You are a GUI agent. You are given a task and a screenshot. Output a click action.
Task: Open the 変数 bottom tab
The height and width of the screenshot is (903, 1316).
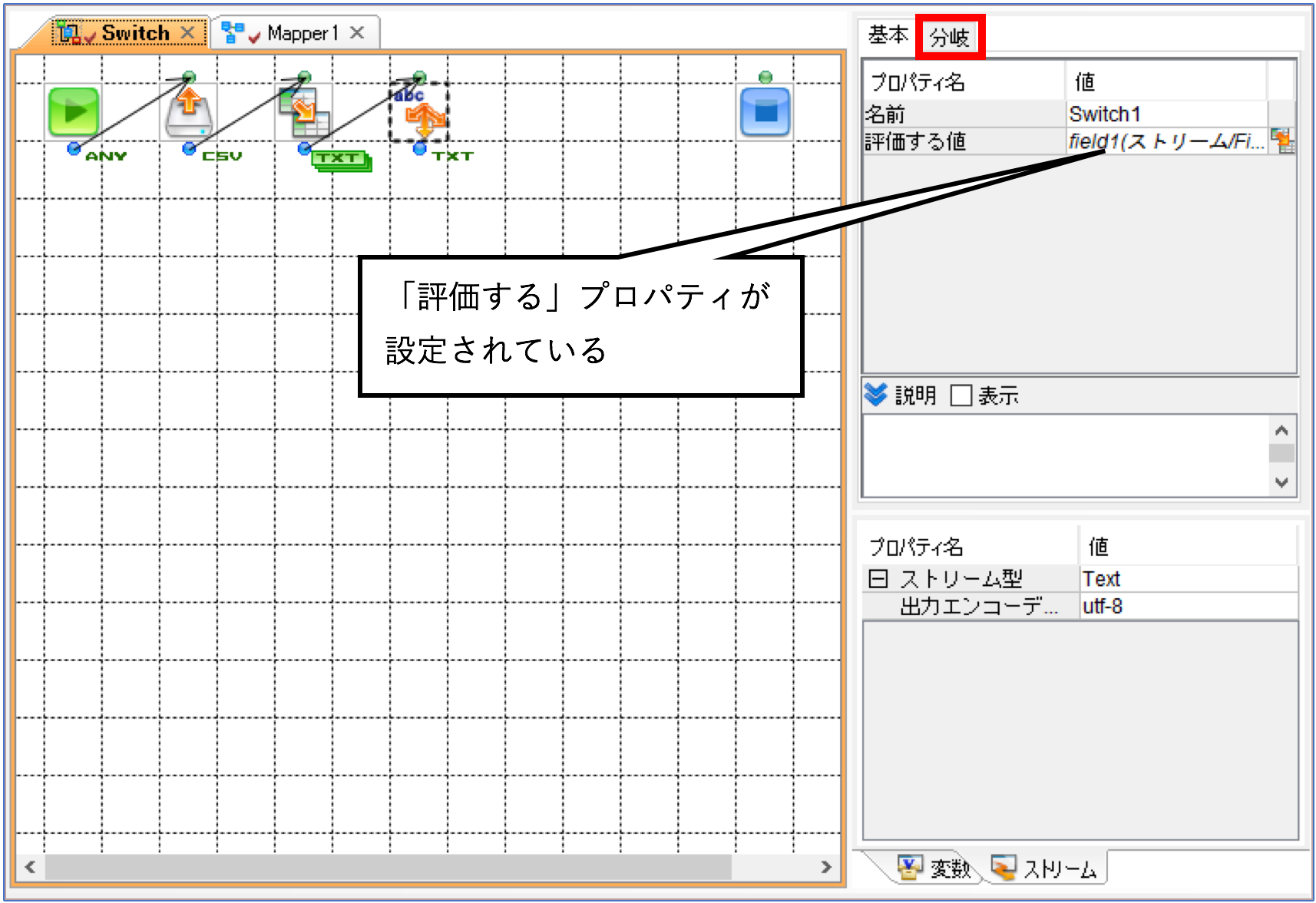934,868
